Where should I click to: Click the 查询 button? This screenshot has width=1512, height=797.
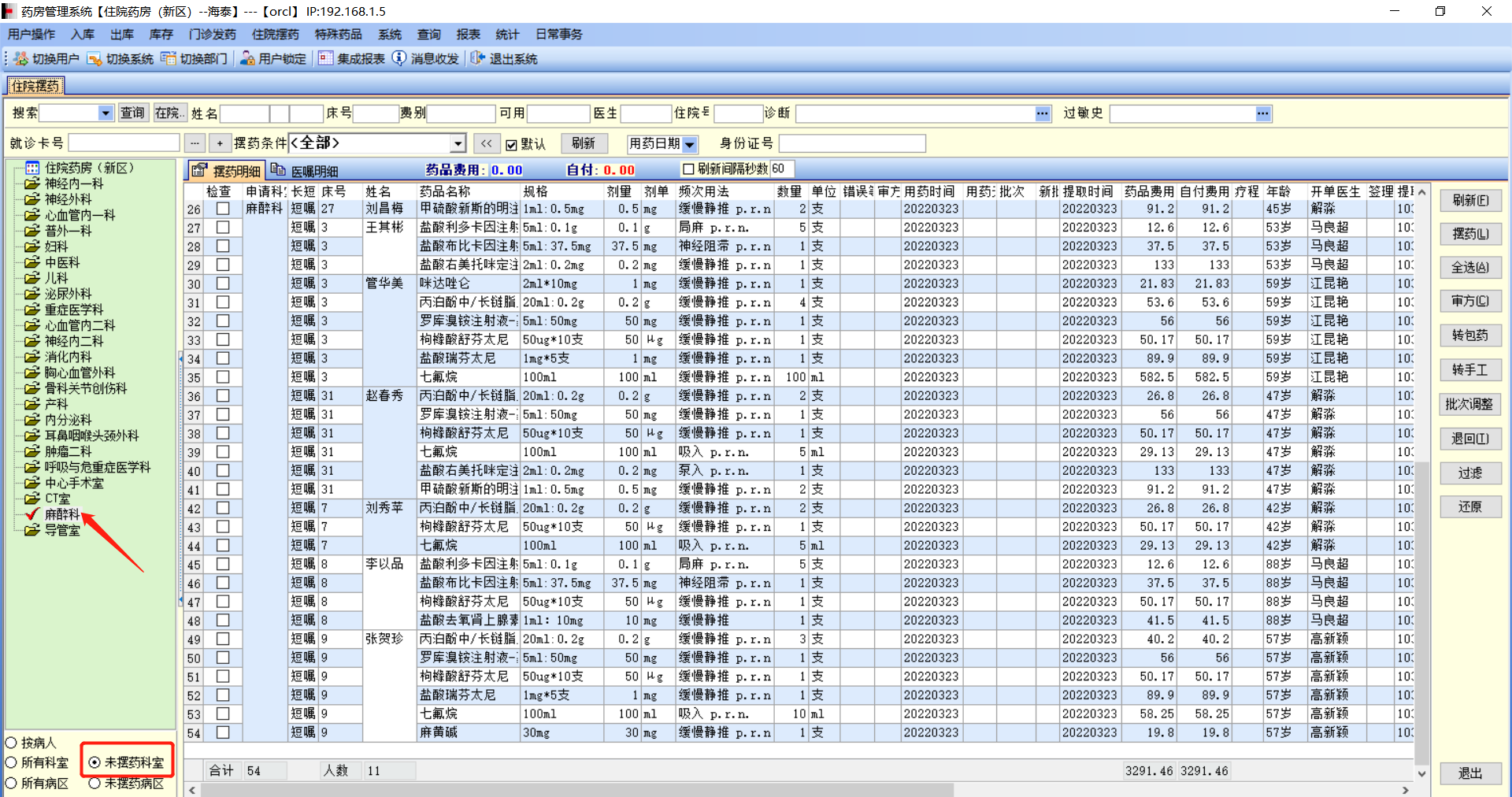point(132,113)
